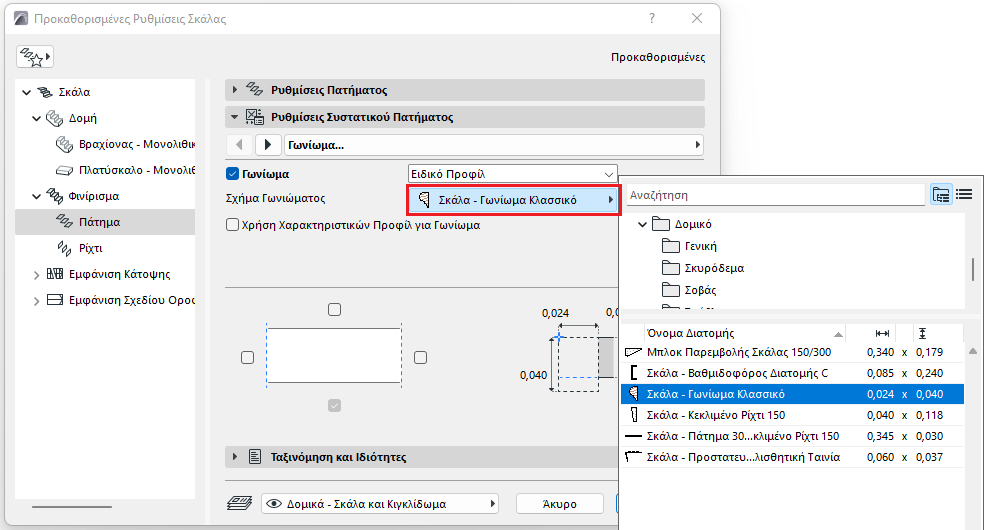The height and width of the screenshot is (530, 988).
Task: Sort by the height column header icon
Action: [x=922, y=333]
